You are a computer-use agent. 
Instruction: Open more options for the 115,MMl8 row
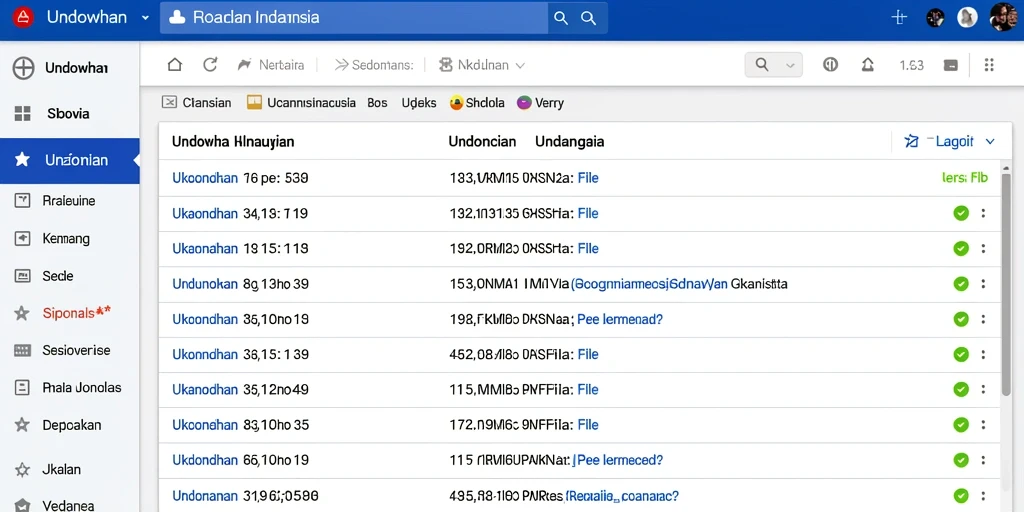coord(983,389)
